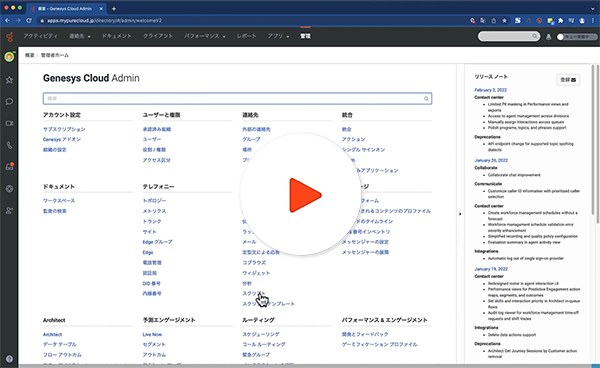Open メッセンジャーの展開 link
Viewport: 600px width, 368px height.
(365, 252)
